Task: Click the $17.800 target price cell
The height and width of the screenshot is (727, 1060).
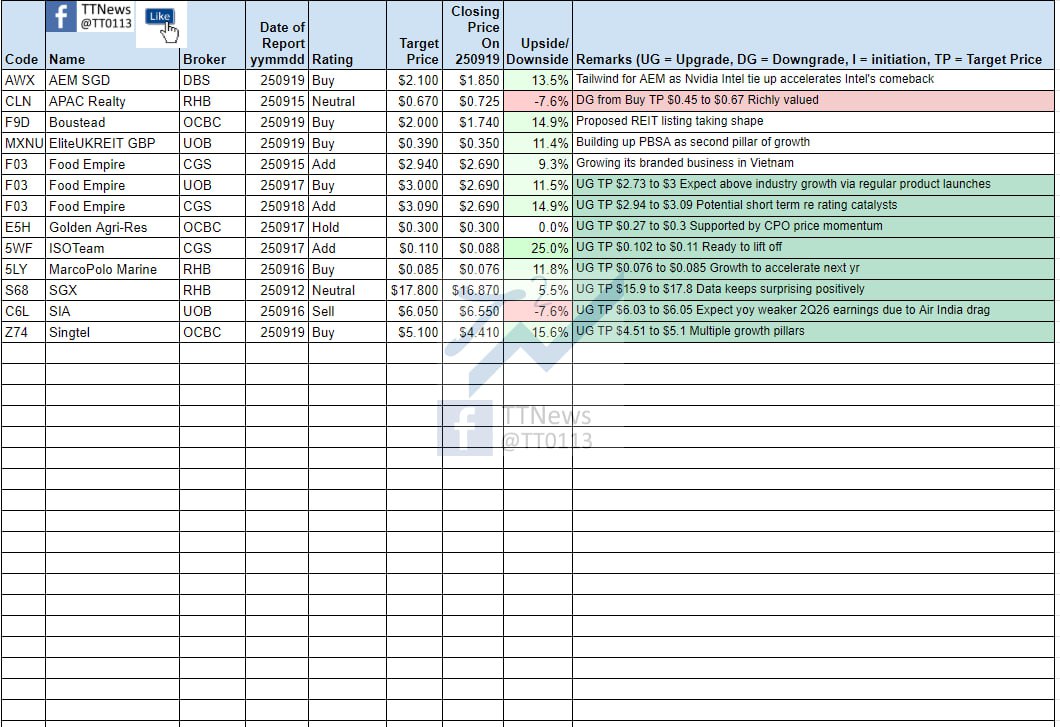Action: (414, 290)
